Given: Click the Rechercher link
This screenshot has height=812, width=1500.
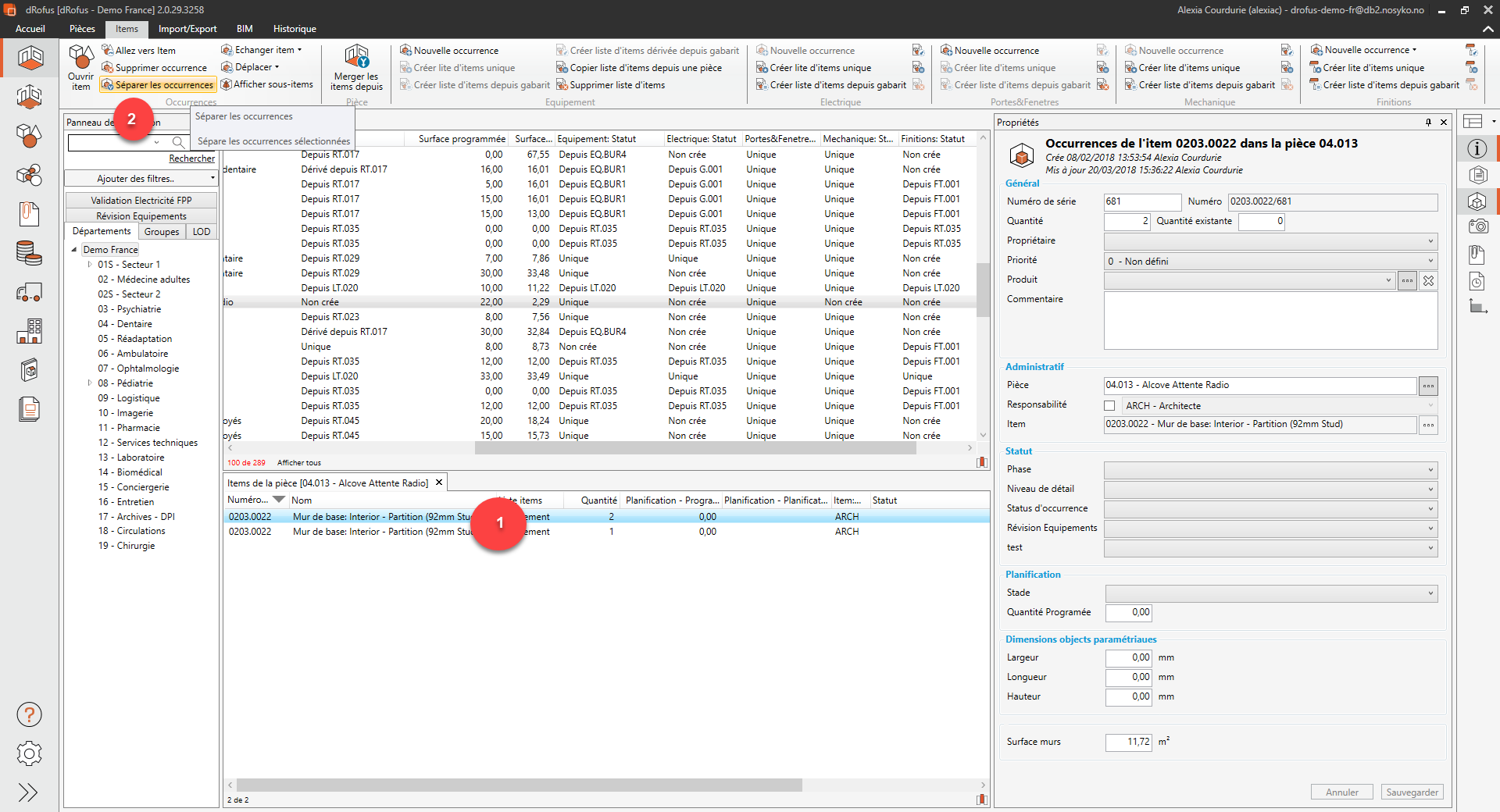Looking at the screenshot, I should click(191, 158).
